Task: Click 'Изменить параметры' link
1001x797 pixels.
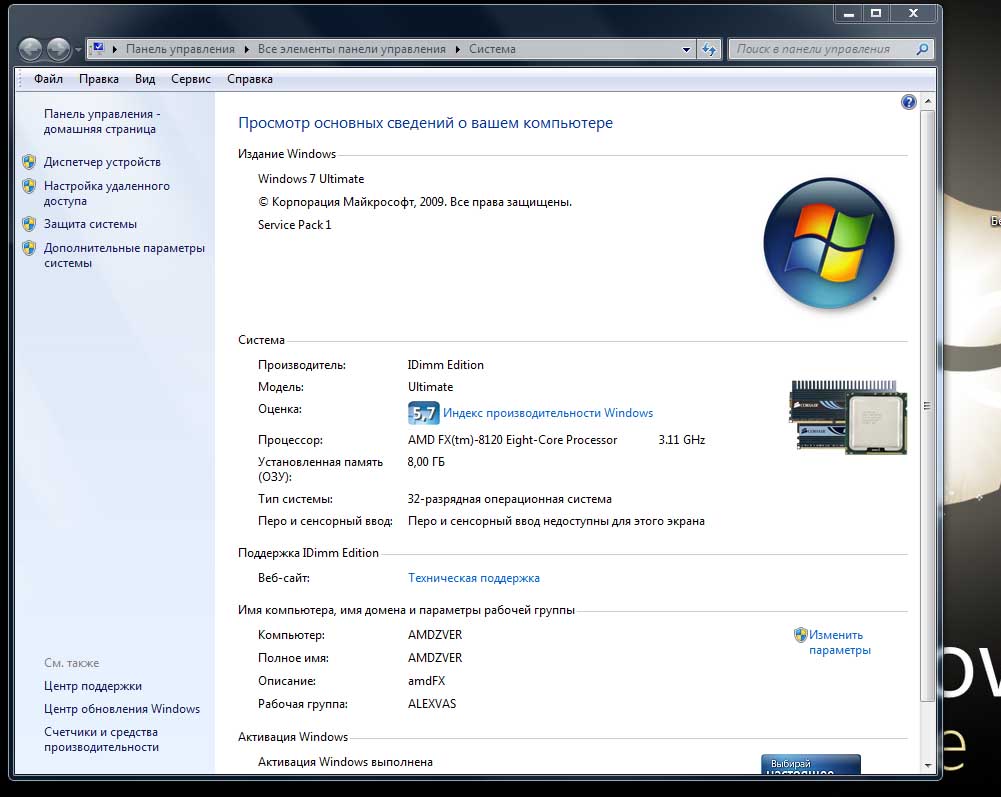Action: tap(839, 642)
